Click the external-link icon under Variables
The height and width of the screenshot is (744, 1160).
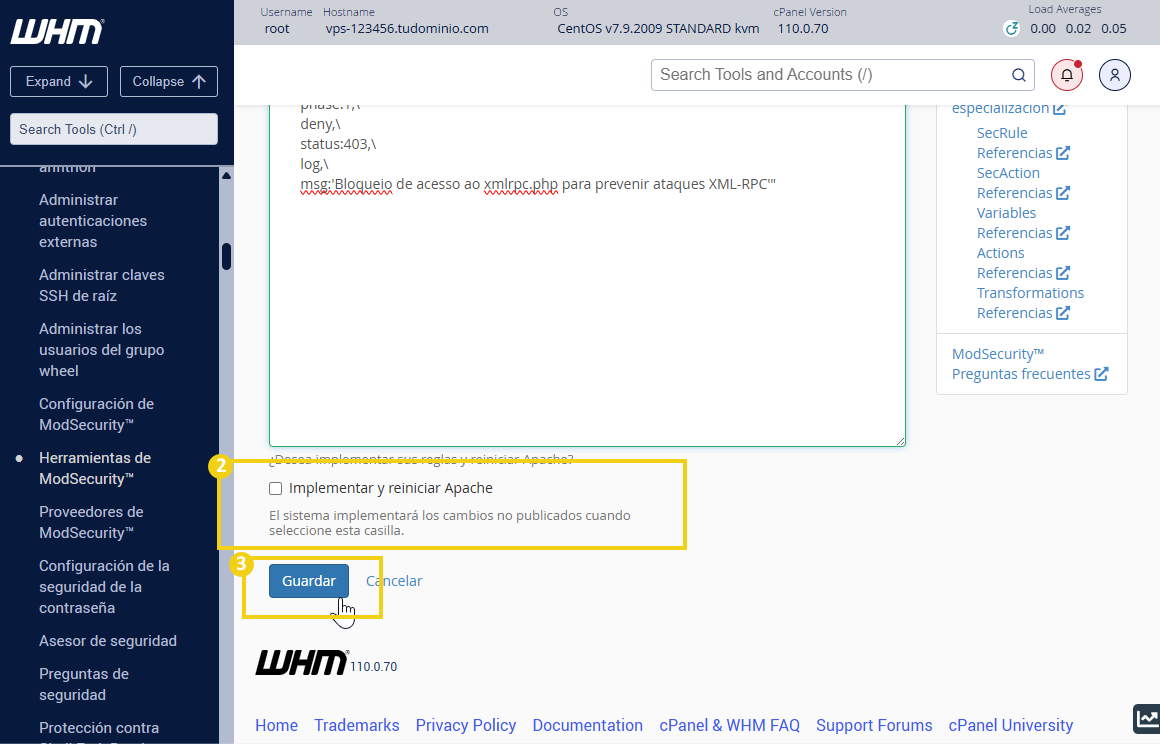click(x=1063, y=233)
